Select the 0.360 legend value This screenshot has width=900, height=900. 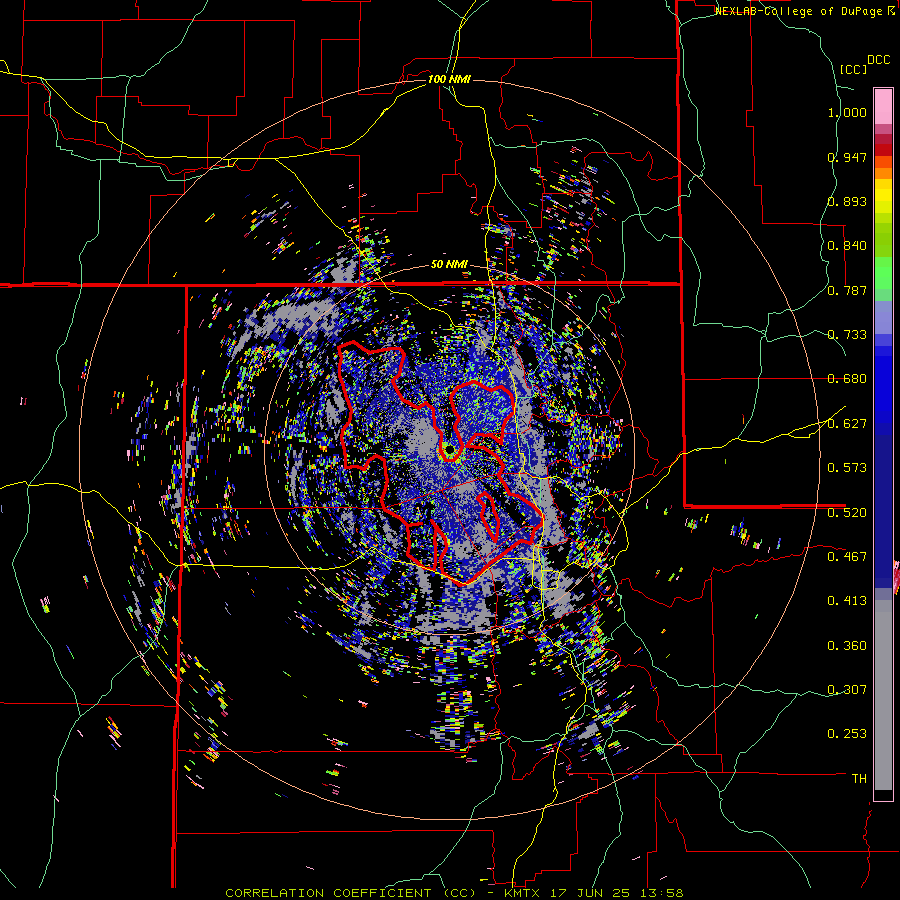tap(847, 646)
